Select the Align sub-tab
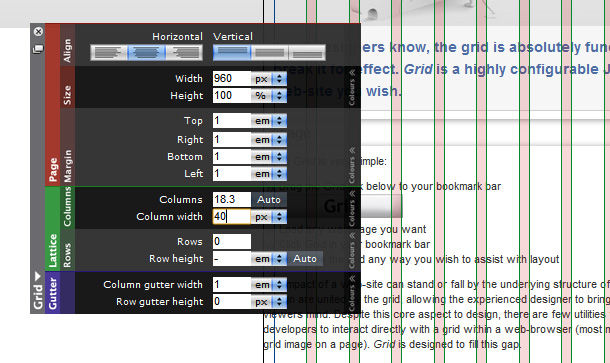This screenshot has width=610, height=363. click(x=67, y=45)
